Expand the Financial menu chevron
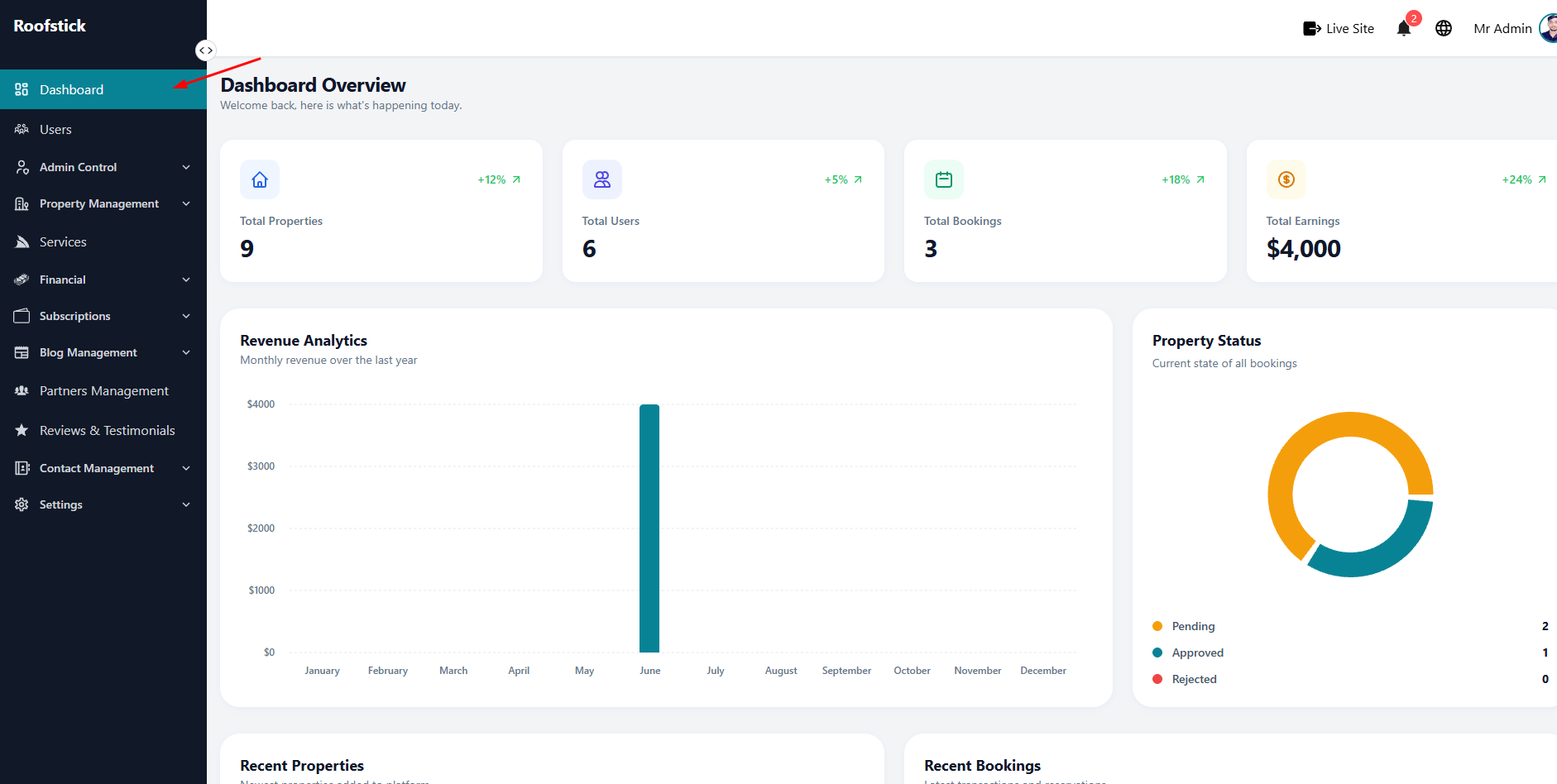 click(x=186, y=280)
